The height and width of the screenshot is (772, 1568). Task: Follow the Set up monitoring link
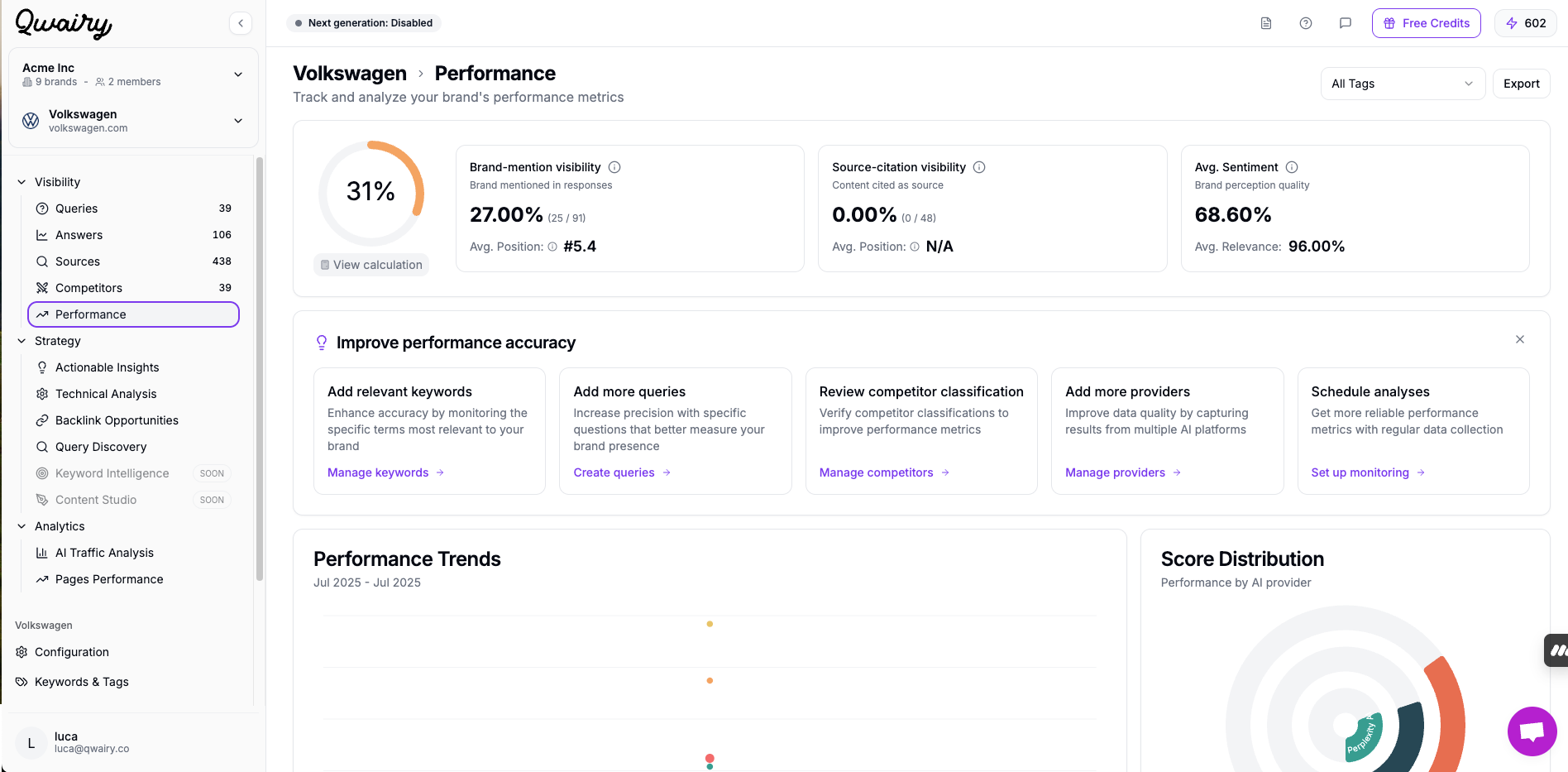point(1368,472)
